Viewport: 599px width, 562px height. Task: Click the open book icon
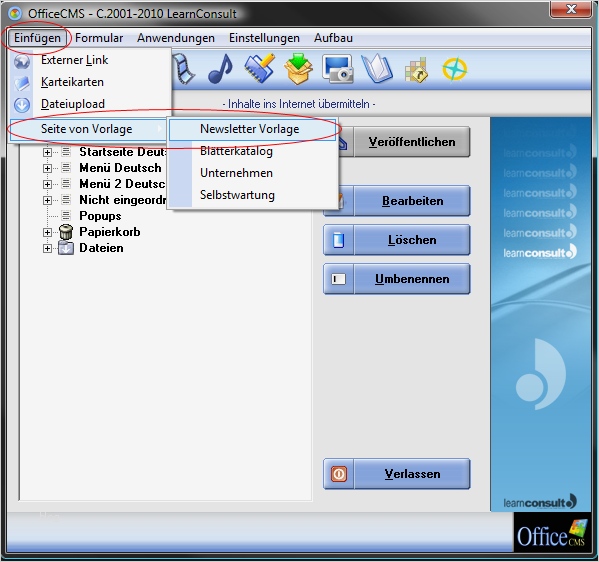click(x=377, y=69)
